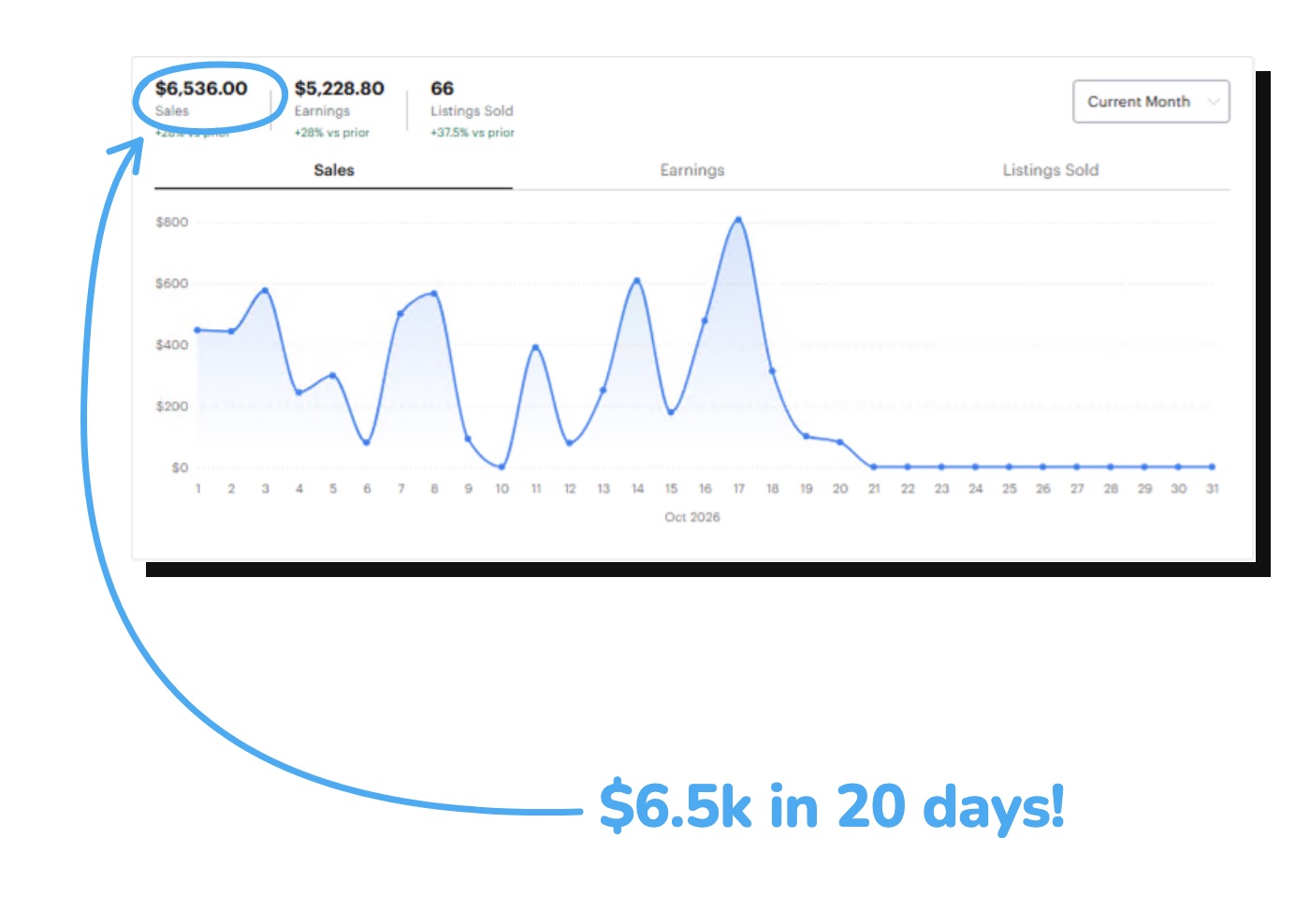The height and width of the screenshot is (924, 1310).
Task: Switch to the Listings Sold tab
Action: (1050, 170)
